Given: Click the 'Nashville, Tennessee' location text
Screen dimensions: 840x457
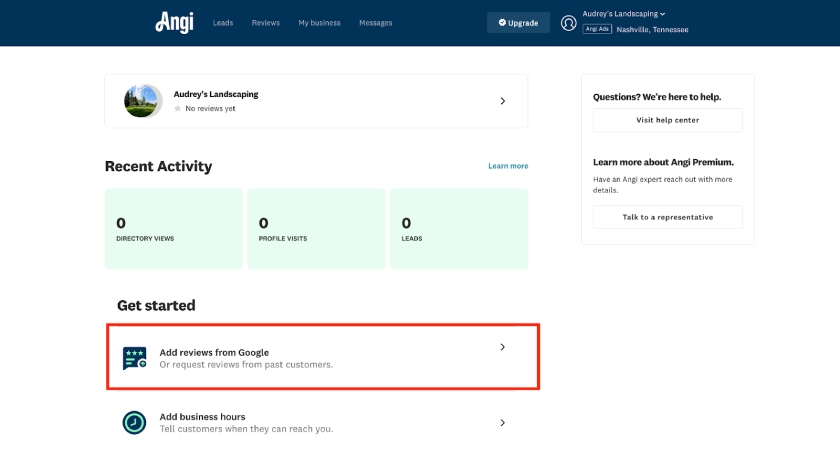Looking at the screenshot, I should (x=652, y=30).
